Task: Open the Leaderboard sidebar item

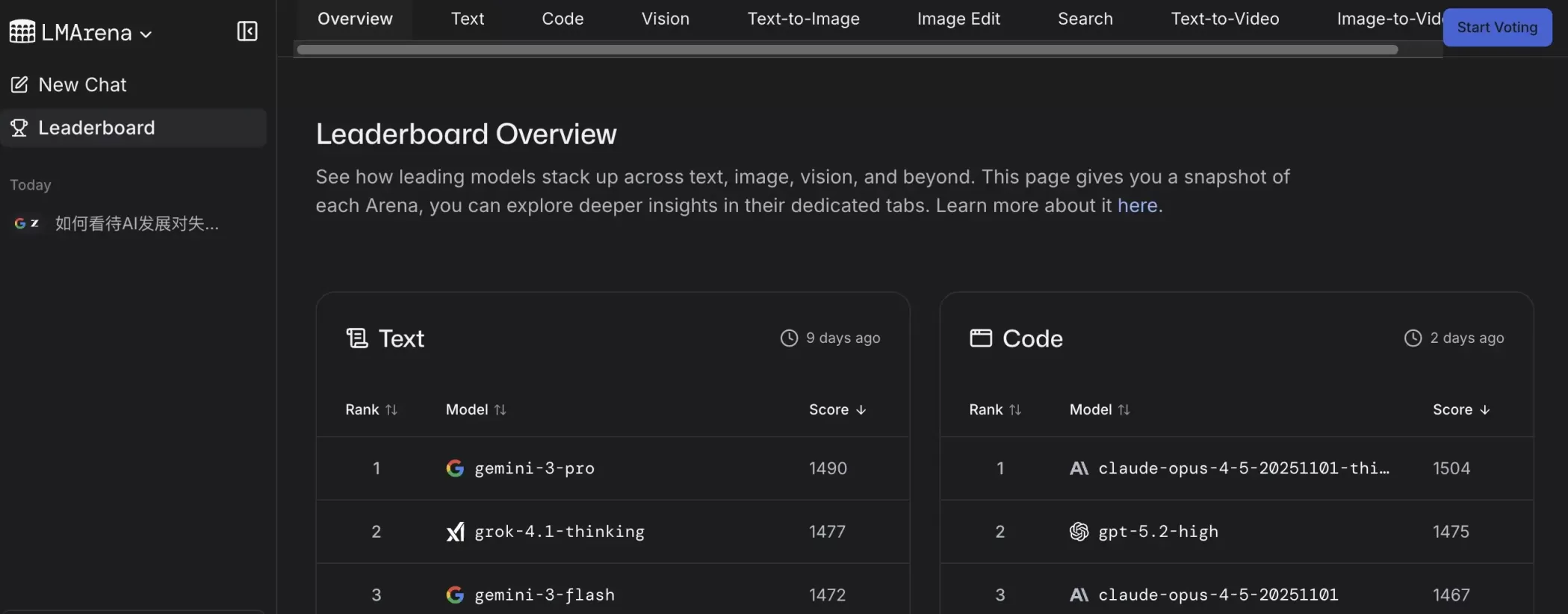Action: point(133,128)
